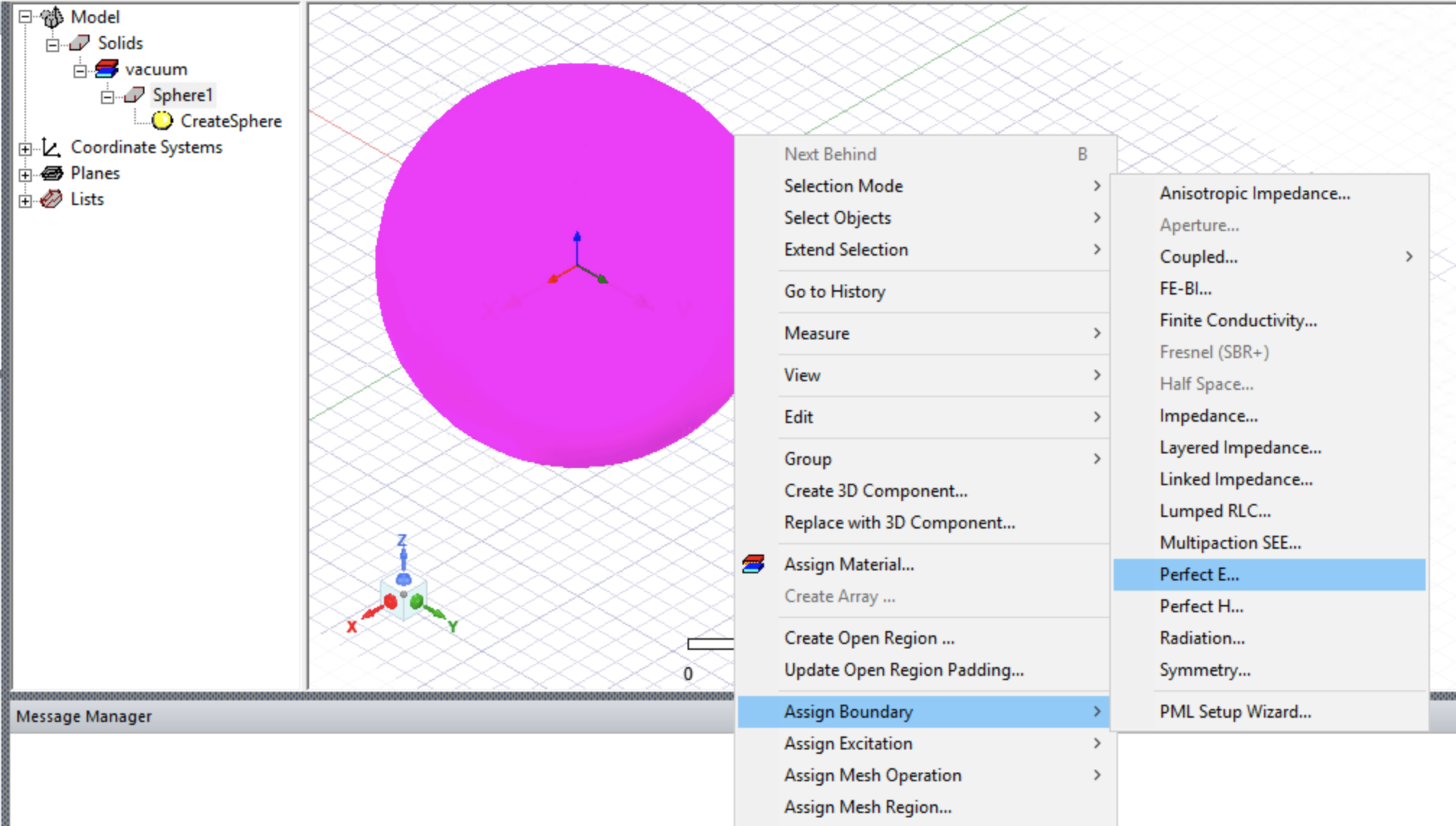This screenshot has width=1456, height=826.
Task: Choose Perfect E boundary option
Action: tap(1199, 575)
